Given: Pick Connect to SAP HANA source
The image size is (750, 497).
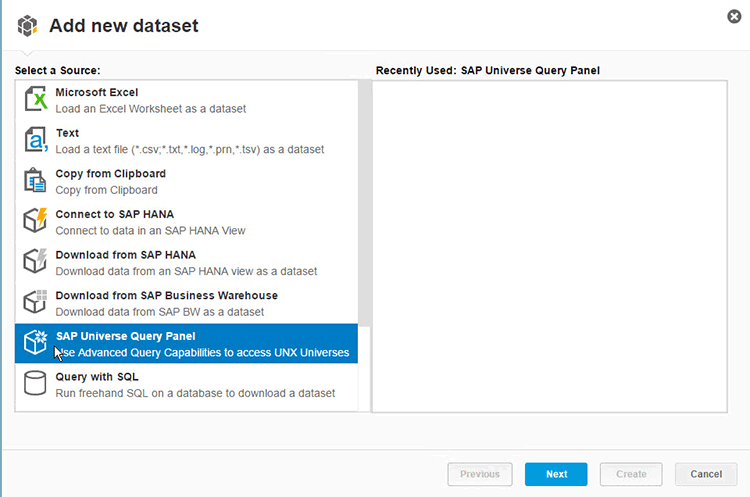Looking at the screenshot, I should tap(150, 222).
